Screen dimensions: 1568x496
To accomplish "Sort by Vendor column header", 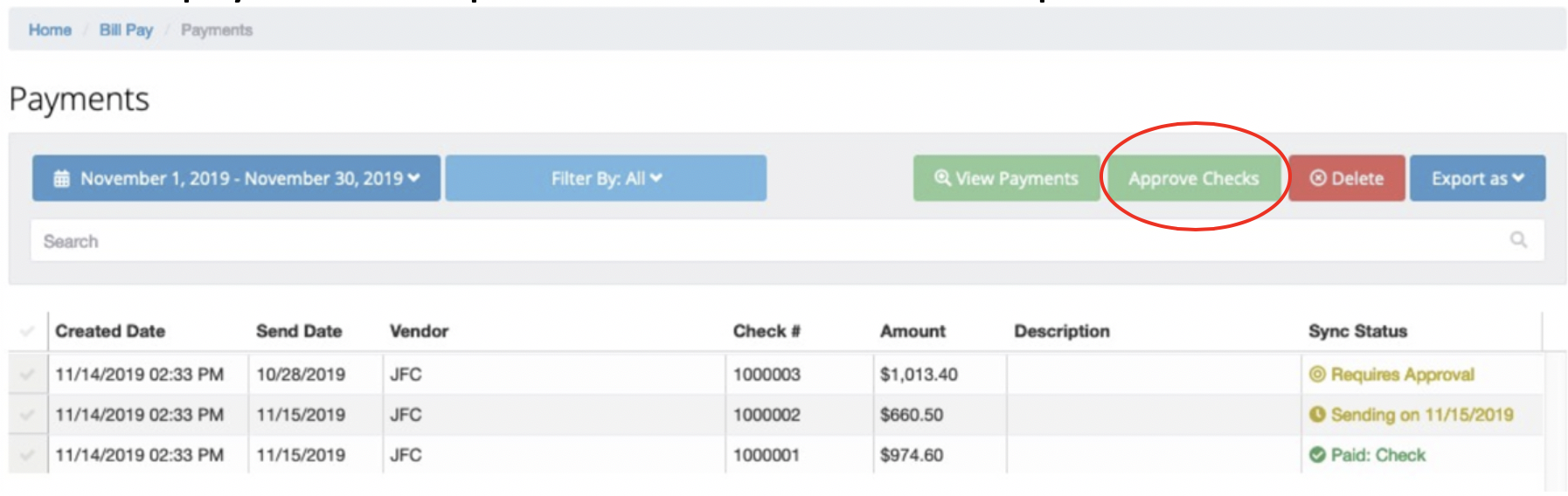I will tap(419, 331).
